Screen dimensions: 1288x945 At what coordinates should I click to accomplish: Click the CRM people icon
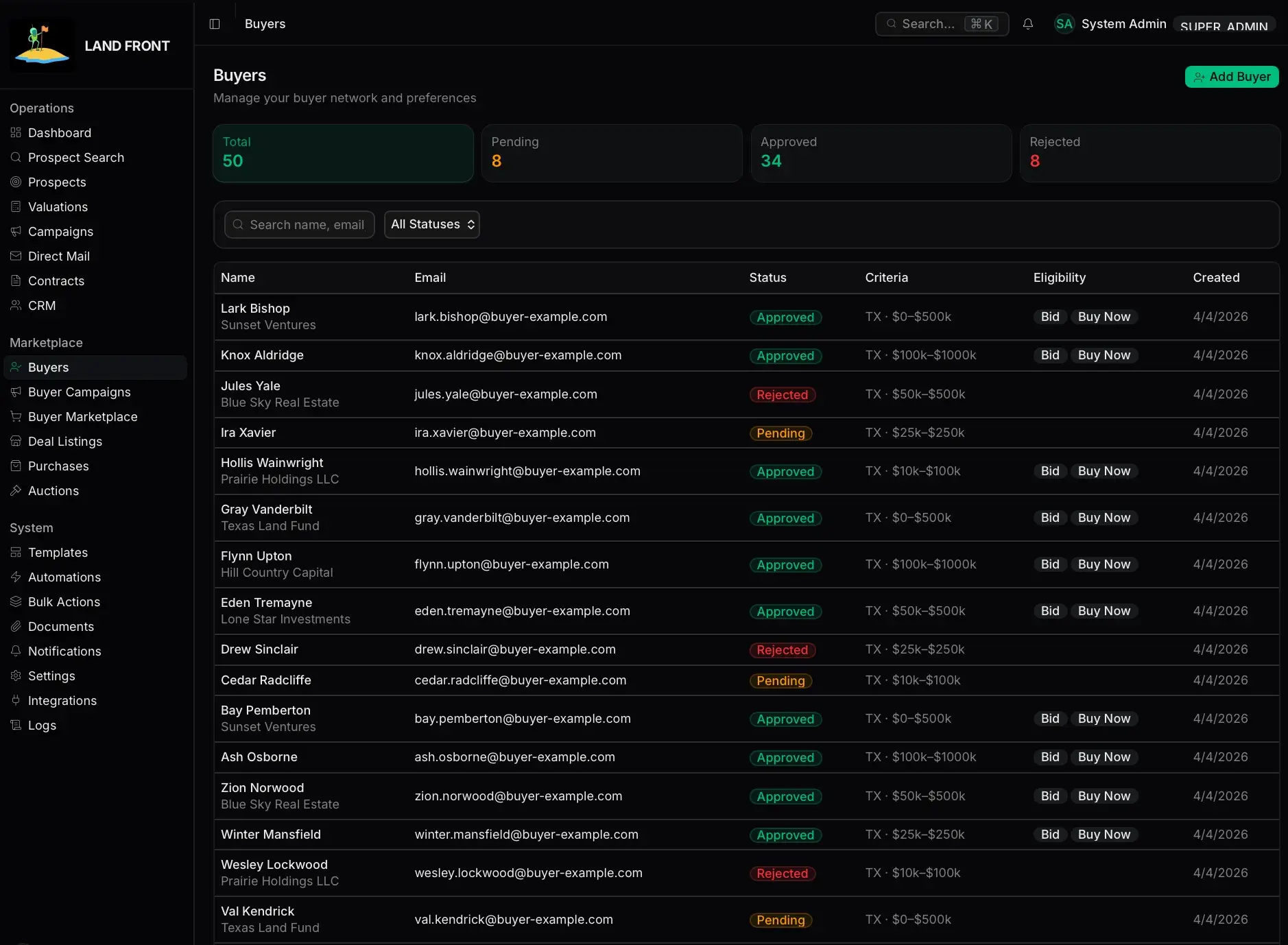click(16, 305)
